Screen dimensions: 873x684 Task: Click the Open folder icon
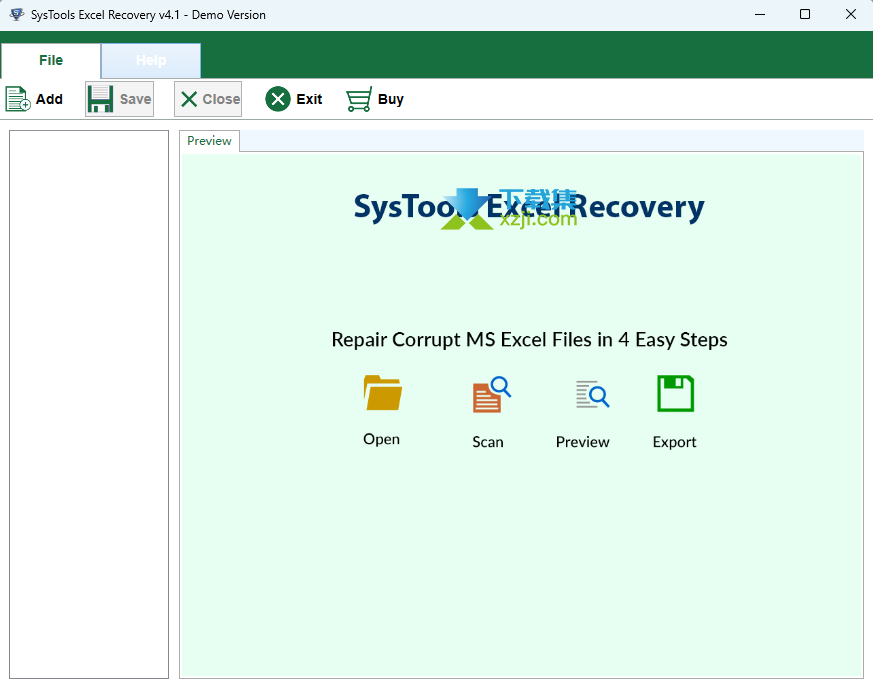(x=382, y=393)
